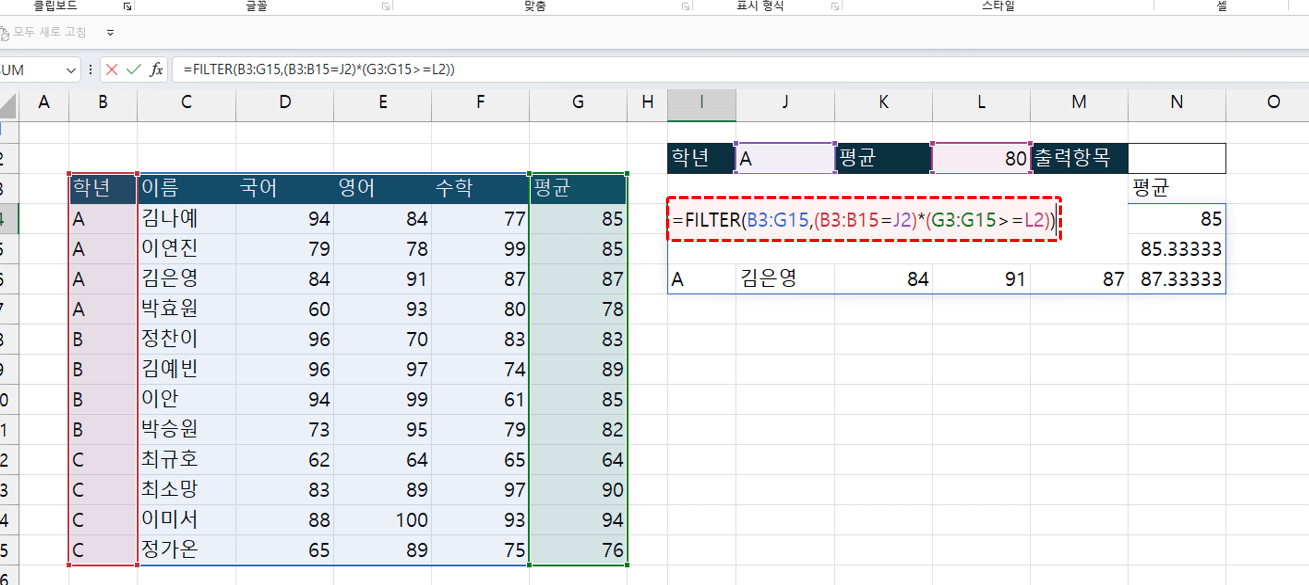Click the 학년 header cell in column B
The height and width of the screenshot is (585, 1309).
click(103, 188)
